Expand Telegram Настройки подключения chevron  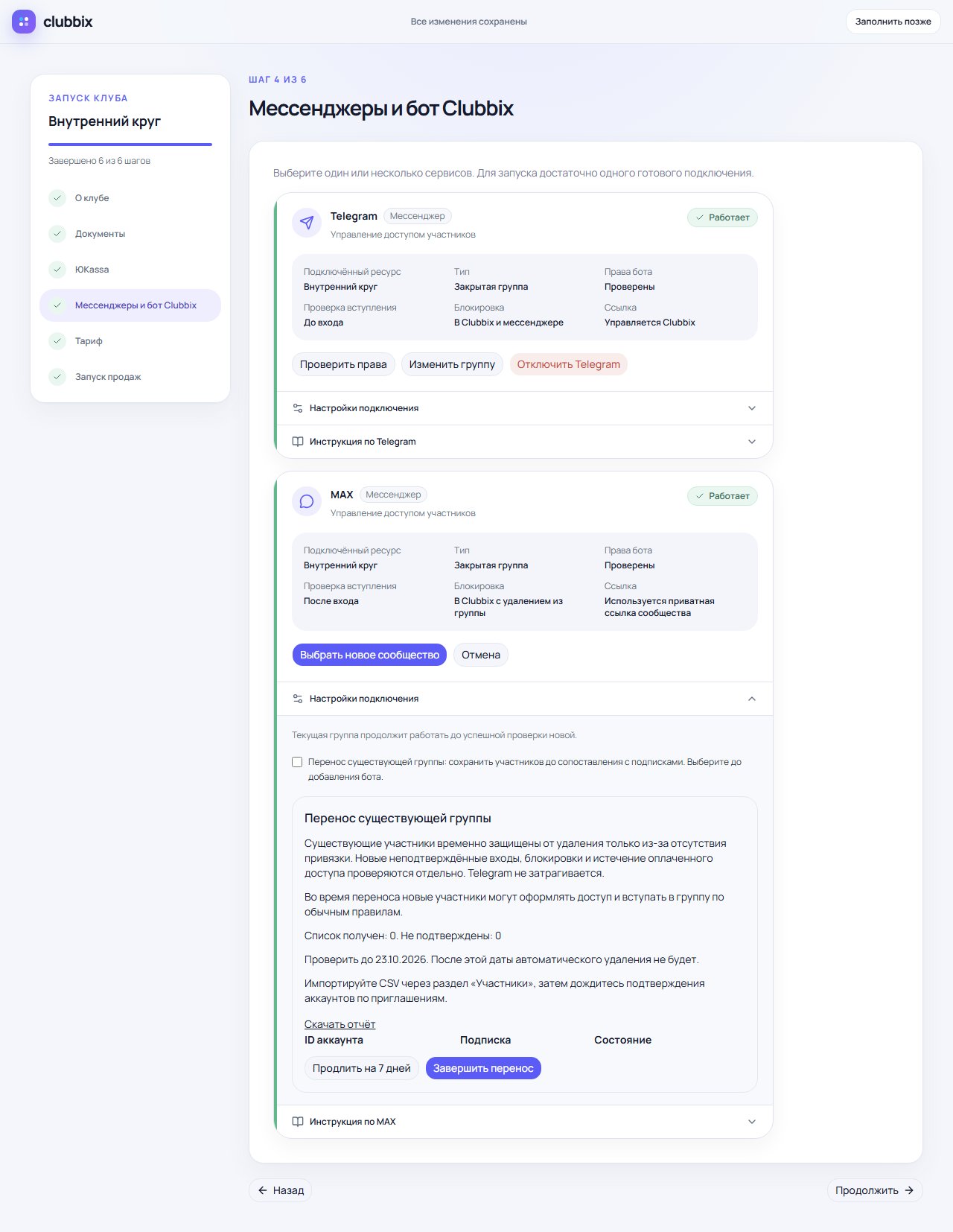point(752,408)
